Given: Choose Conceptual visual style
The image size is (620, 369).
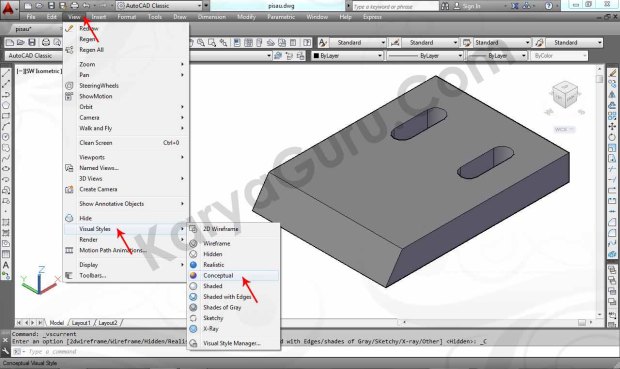Looking at the screenshot, I should 233,275.
